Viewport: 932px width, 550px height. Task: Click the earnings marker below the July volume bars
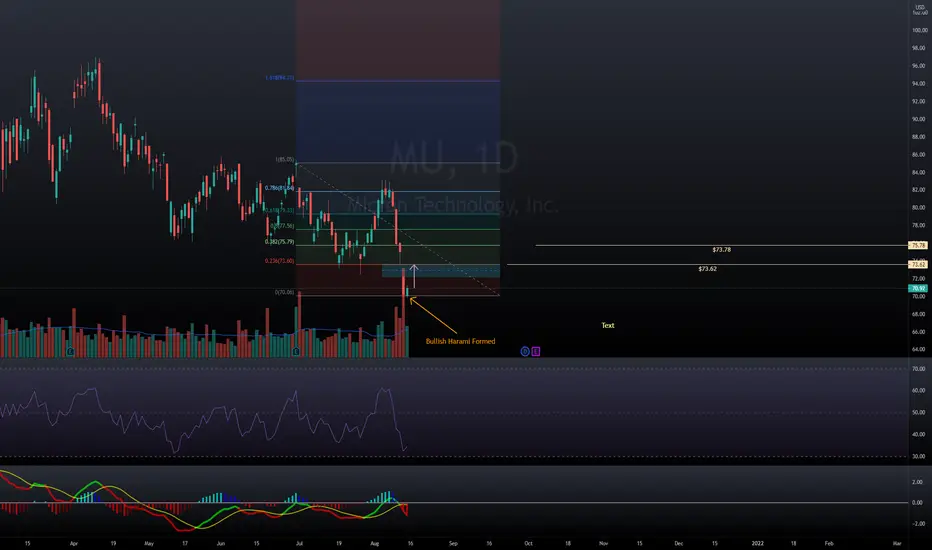pos(296,352)
